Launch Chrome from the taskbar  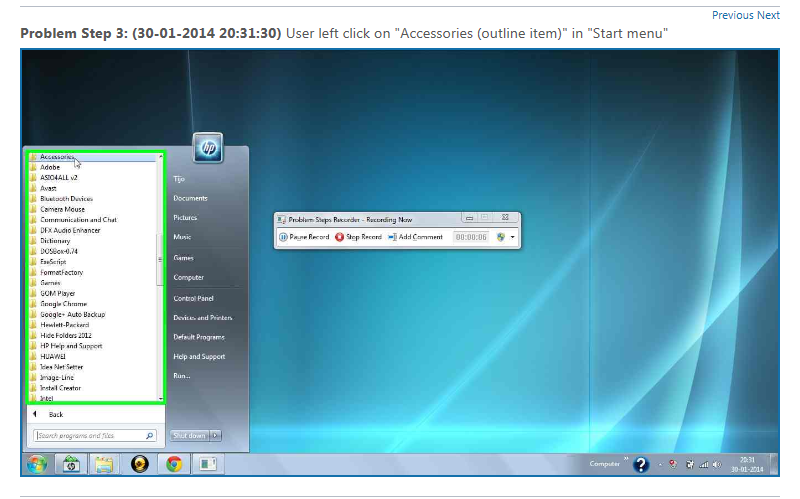point(174,464)
